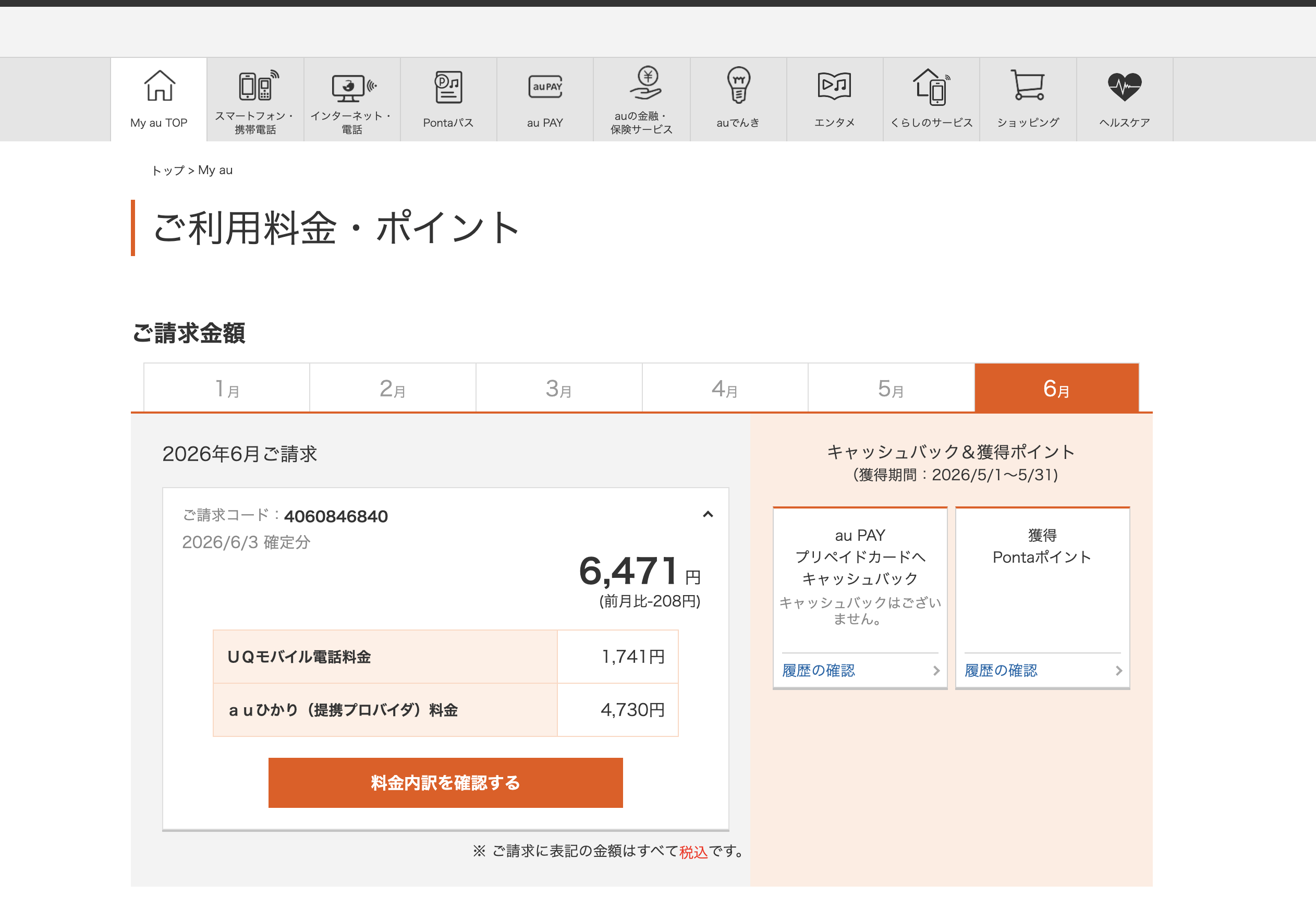Screen dimensions: 1316x920
Task: Select the 1月 billing tab
Action: click(227, 388)
